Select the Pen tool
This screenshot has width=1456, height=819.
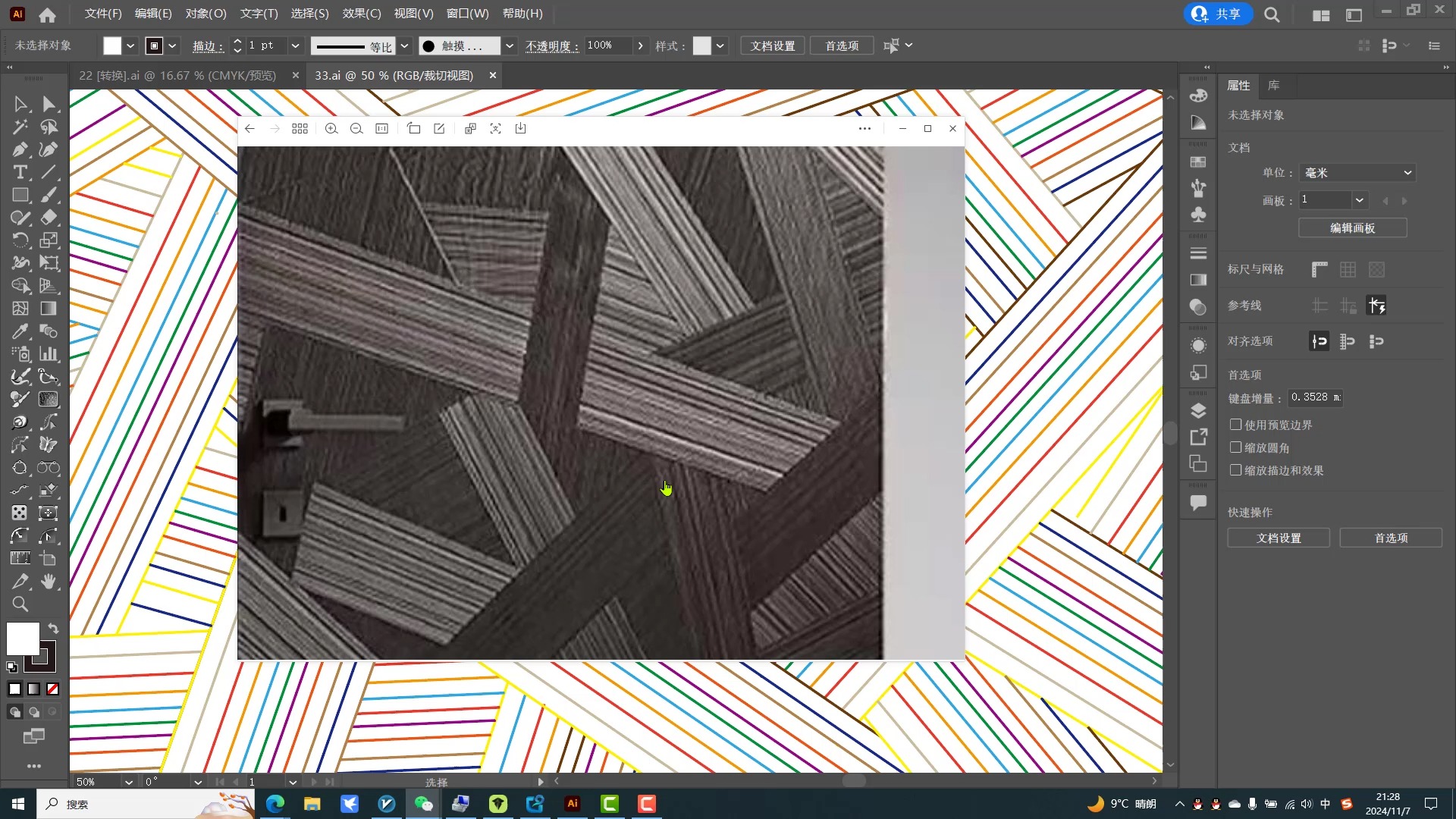[20, 149]
